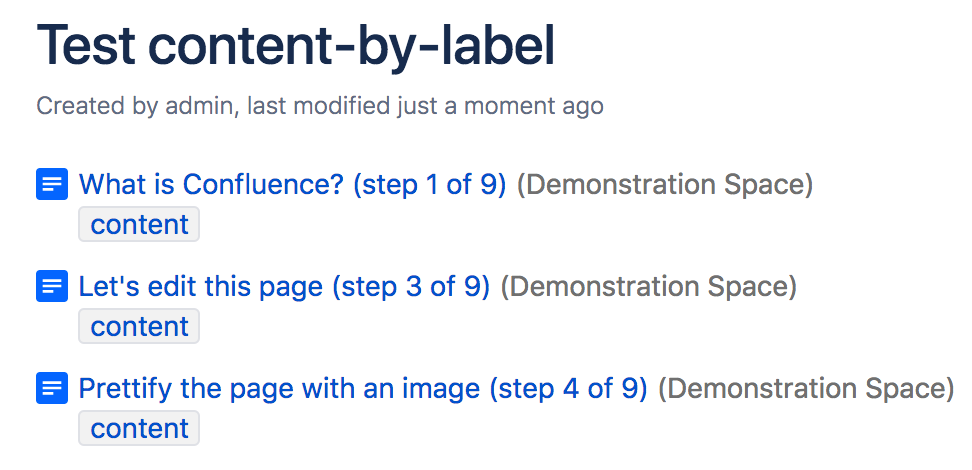Screen dimensions: 972x470
Task: Click Demonstration Space beside Let's edit this page
Action: point(648,286)
